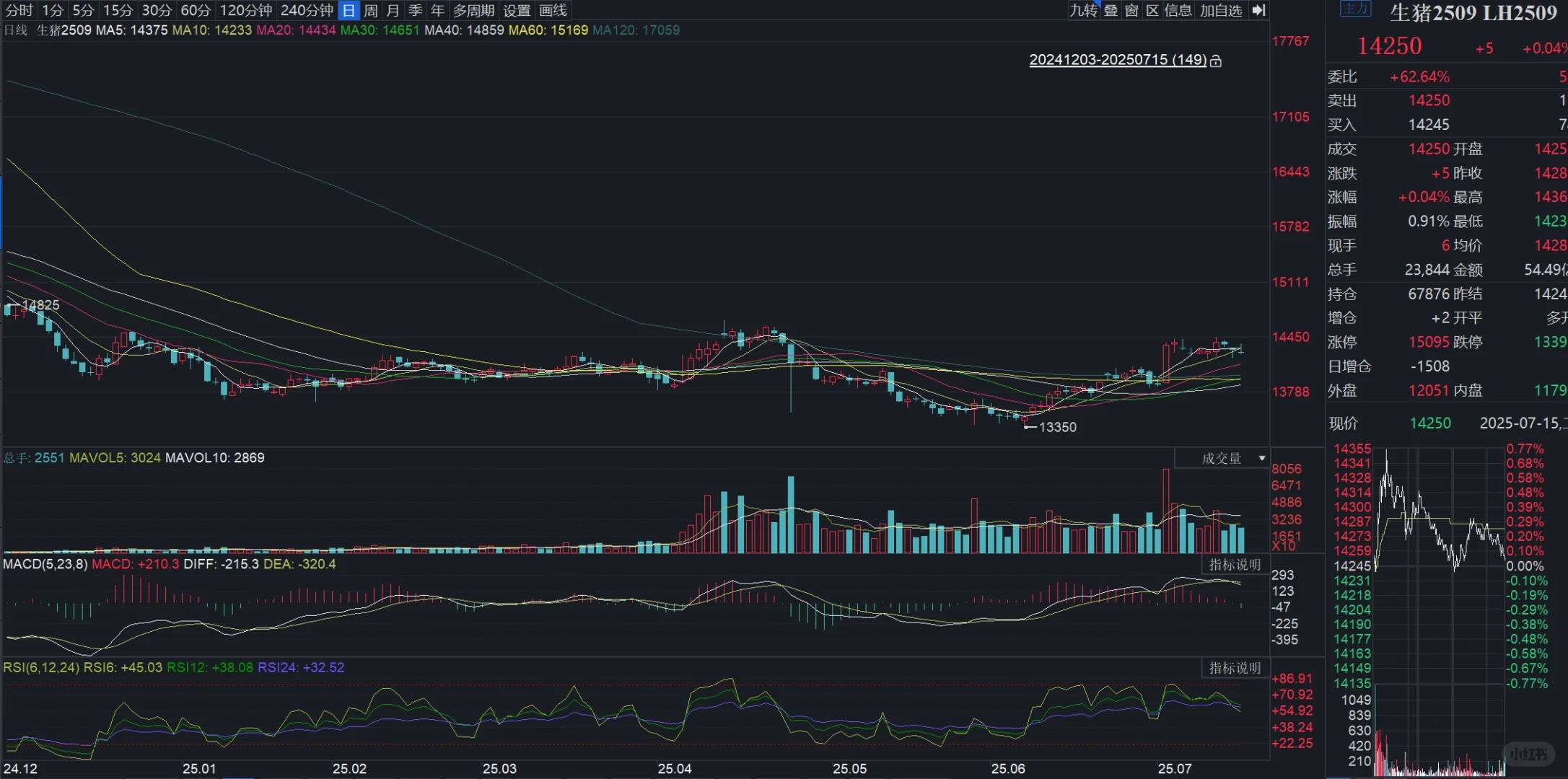Switch to the 120分钟 period tab

pyautogui.click(x=245, y=10)
